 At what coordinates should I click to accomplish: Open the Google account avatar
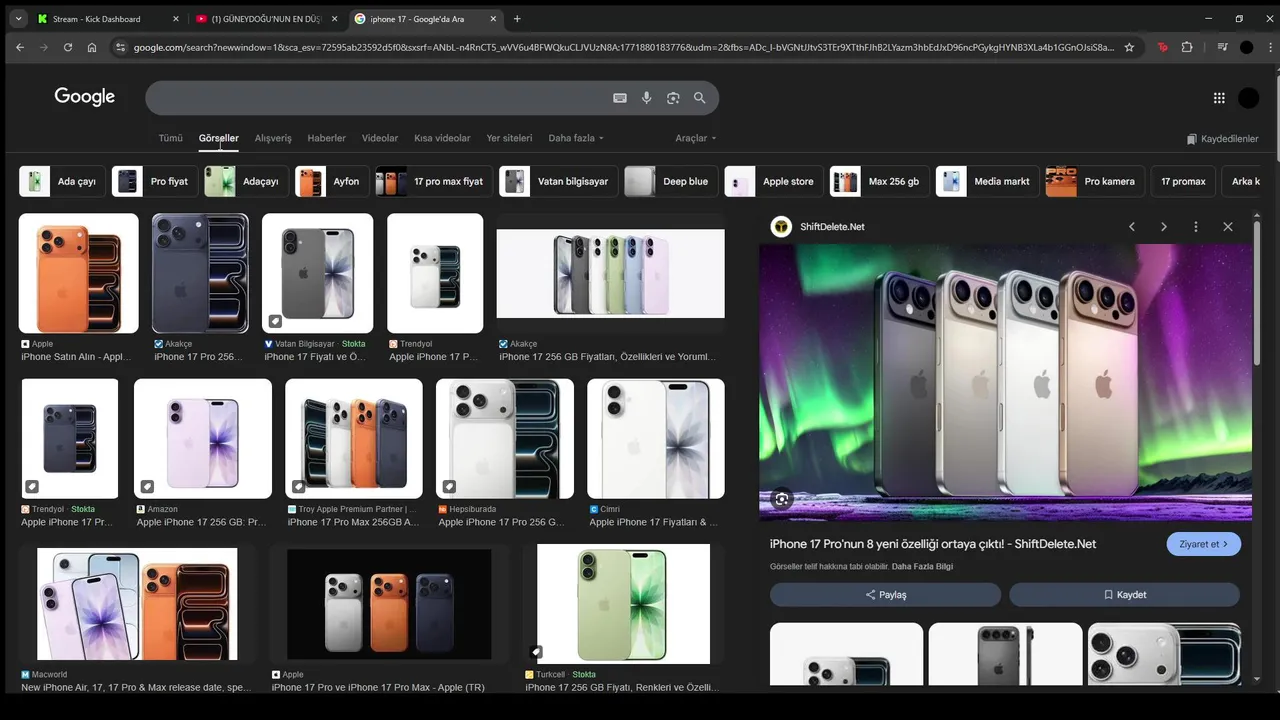point(1248,98)
